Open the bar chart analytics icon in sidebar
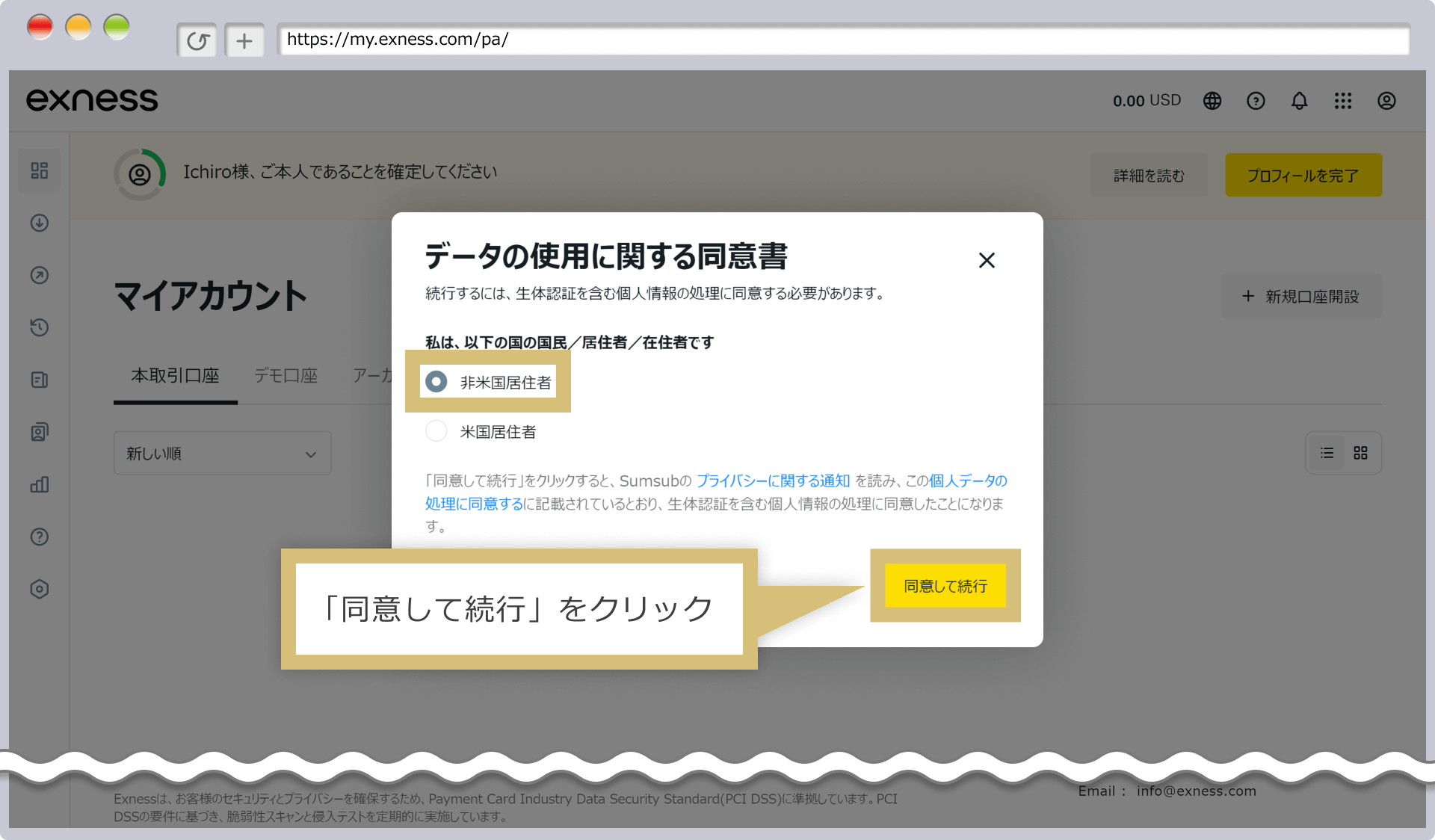This screenshot has height=840, width=1435. pyautogui.click(x=40, y=484)
